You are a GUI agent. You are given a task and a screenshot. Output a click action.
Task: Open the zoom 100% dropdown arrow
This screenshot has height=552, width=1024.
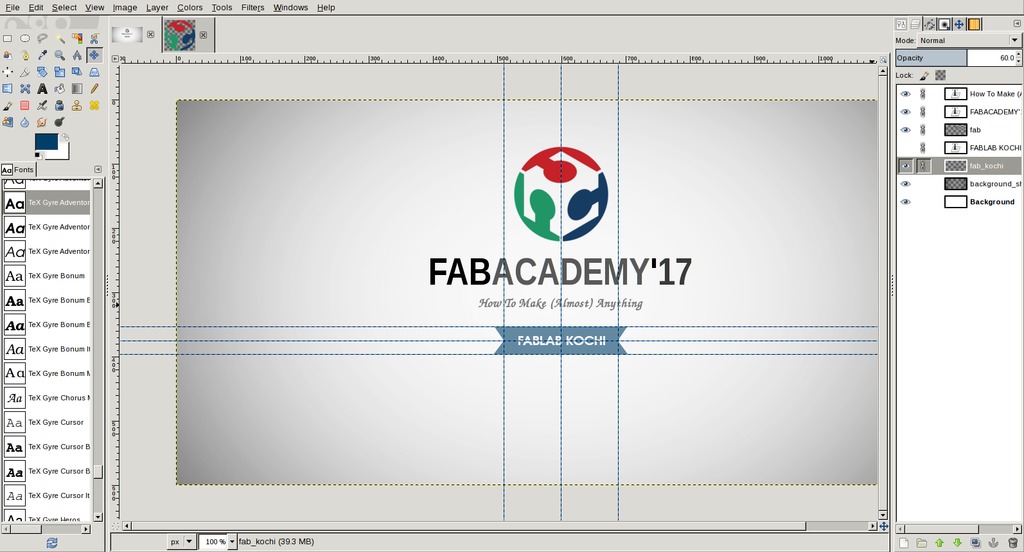point(232,542)
